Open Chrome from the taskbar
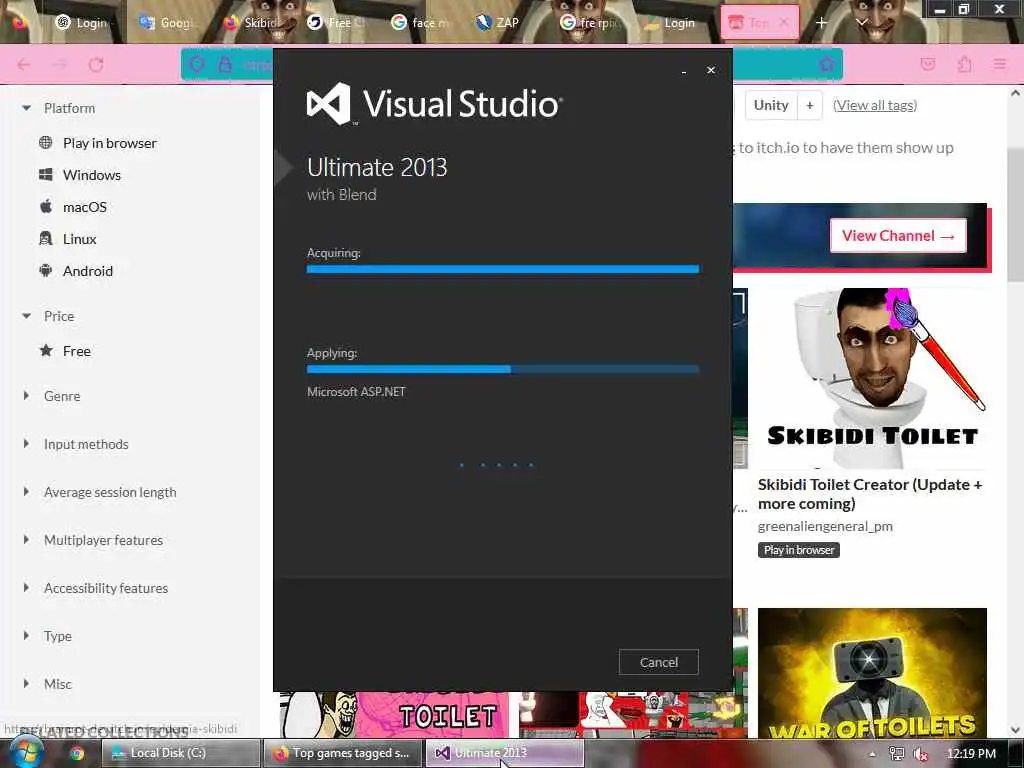 click(x=78, y=754)
